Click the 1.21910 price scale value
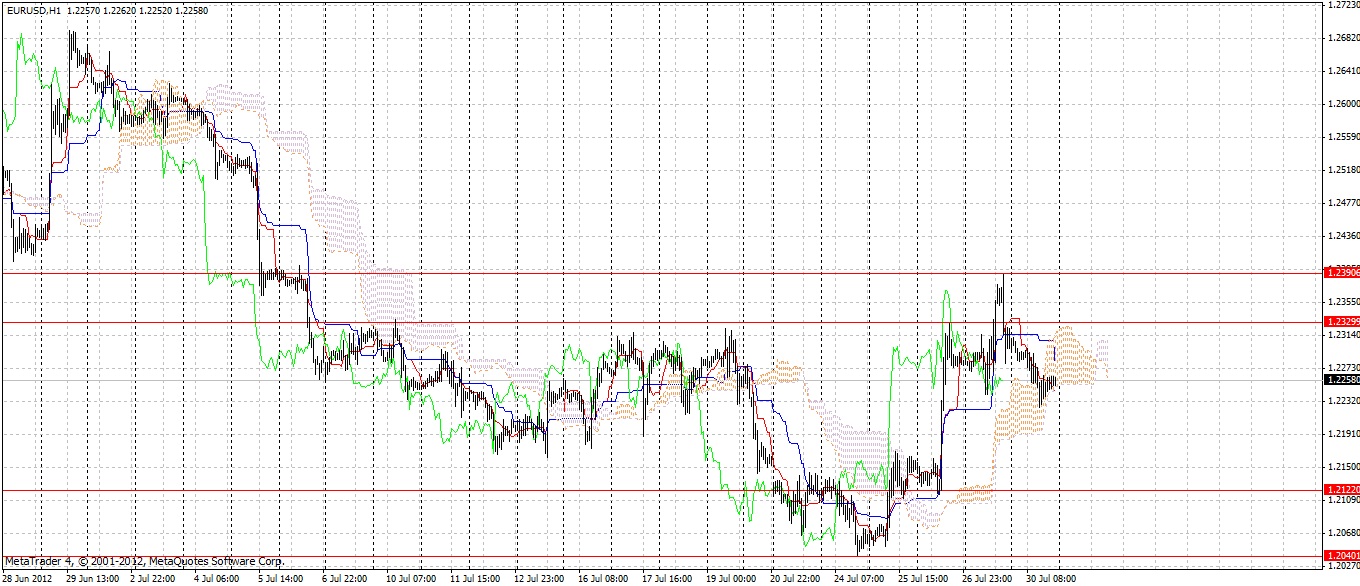 [x=1341, y=434]
